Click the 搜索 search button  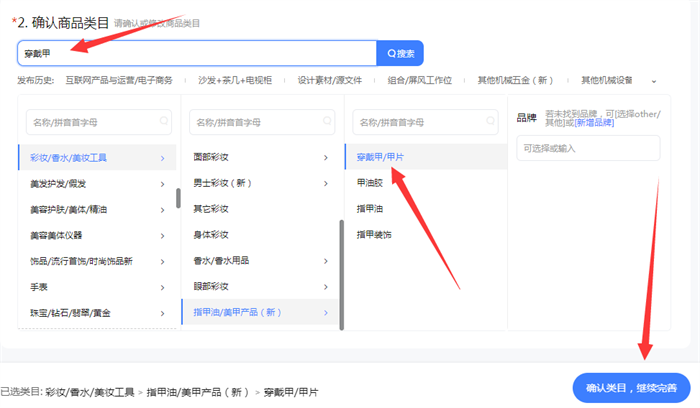tap(399, 53)
